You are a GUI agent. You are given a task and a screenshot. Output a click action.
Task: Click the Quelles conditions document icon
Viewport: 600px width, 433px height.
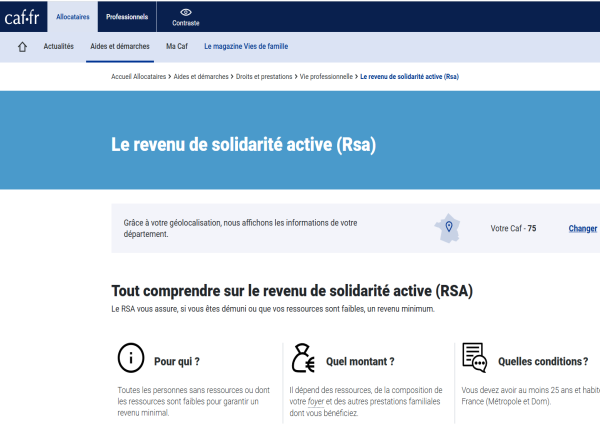(474, 358)
